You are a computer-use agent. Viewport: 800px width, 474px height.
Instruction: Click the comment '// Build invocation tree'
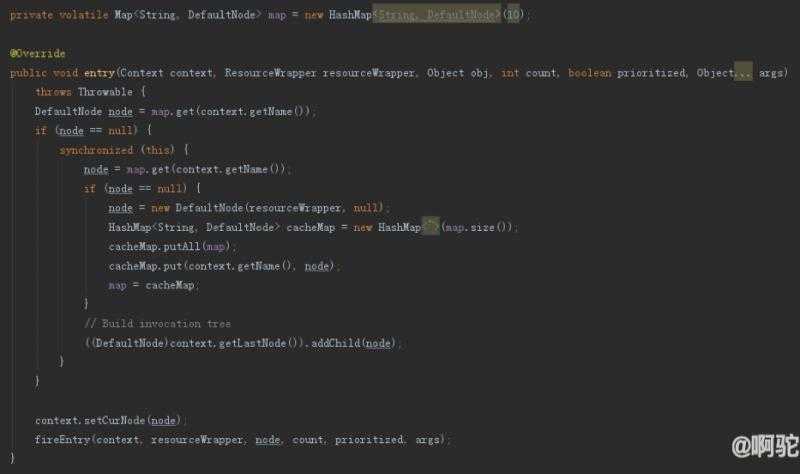pyautogui.click(x=158, y=324)
